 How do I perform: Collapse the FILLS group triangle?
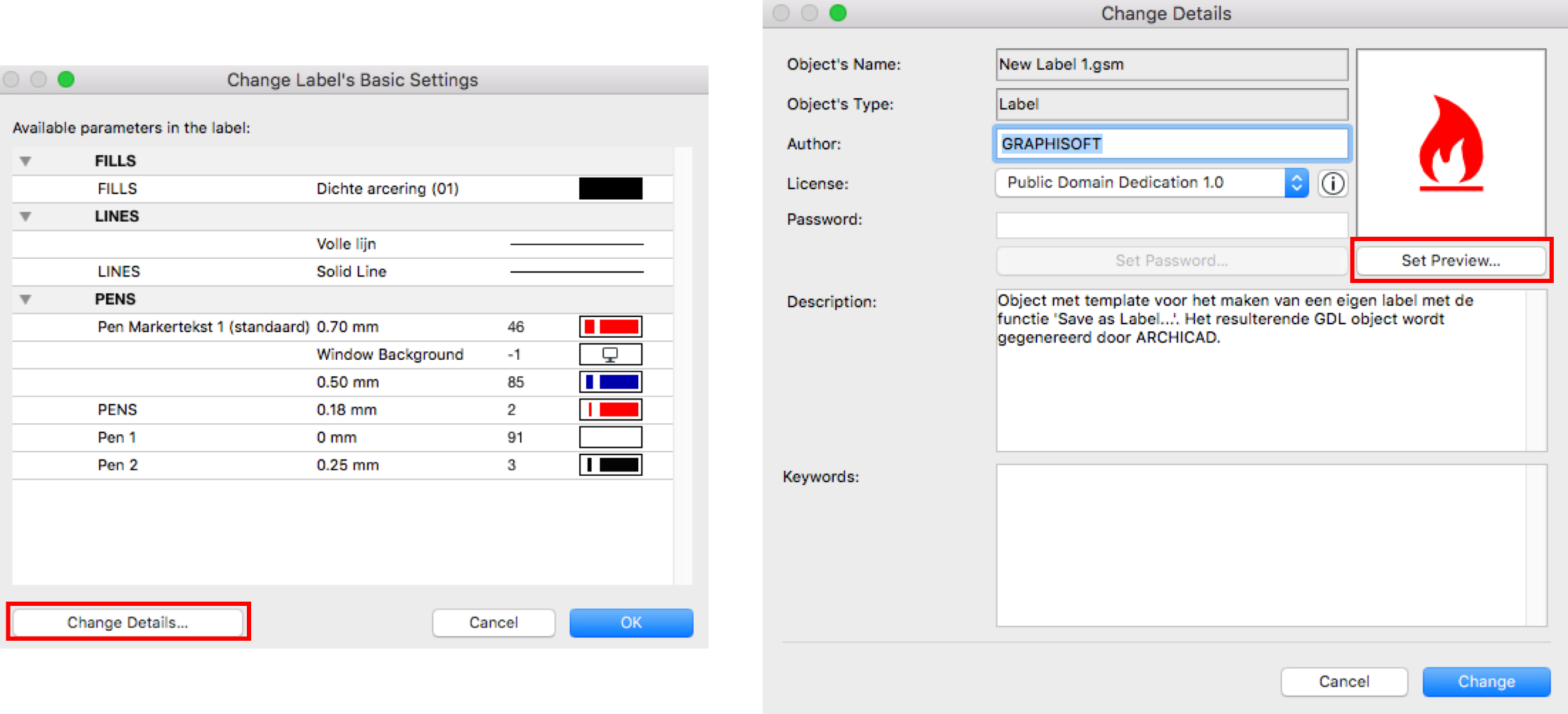tap(26, 161)
